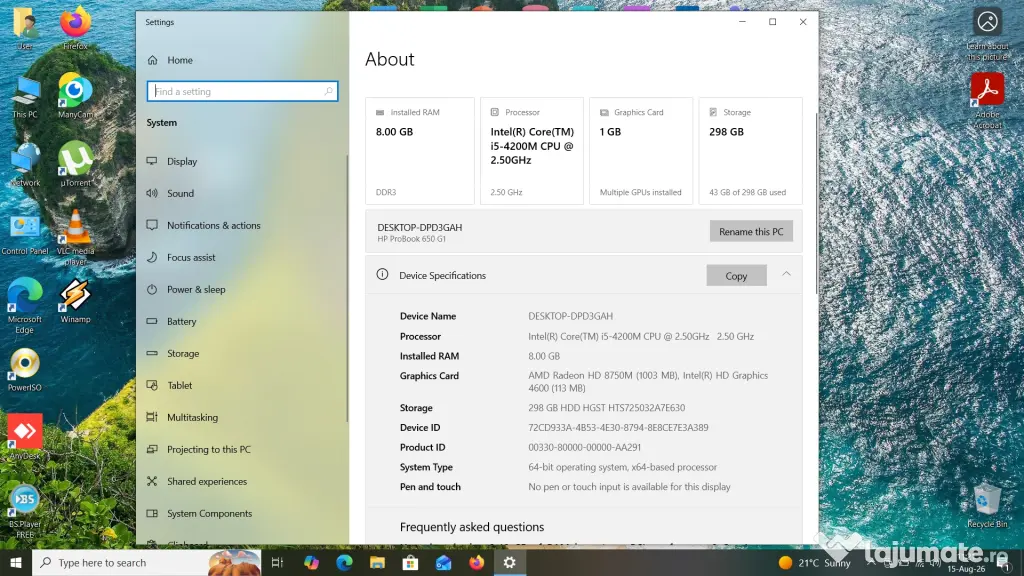Click the Installed RAM 8.00 GB card

[x=420, y=151]
